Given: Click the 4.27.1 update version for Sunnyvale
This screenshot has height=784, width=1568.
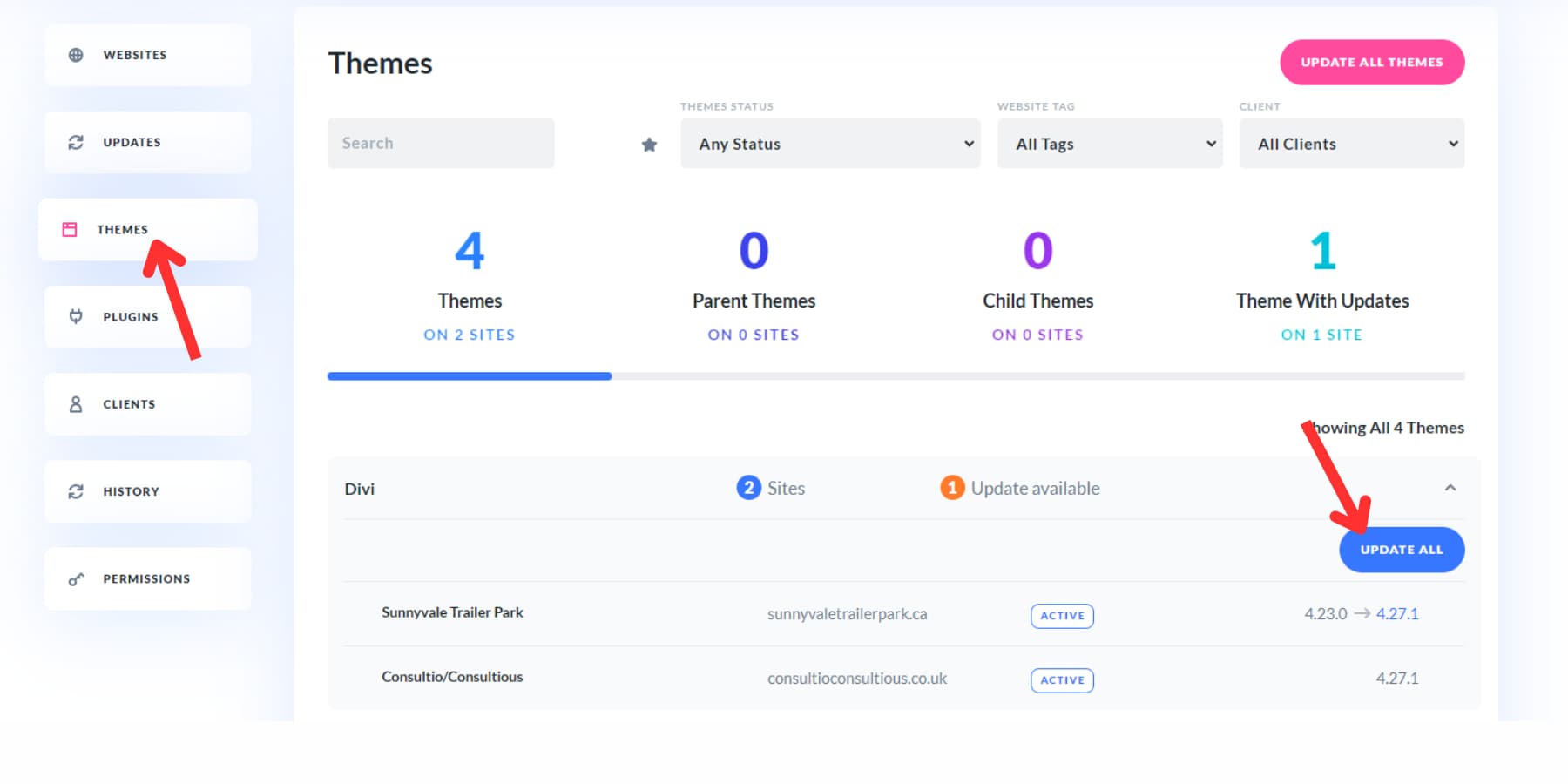Looking at the screenshot, I should click(x=1397, y=614).
